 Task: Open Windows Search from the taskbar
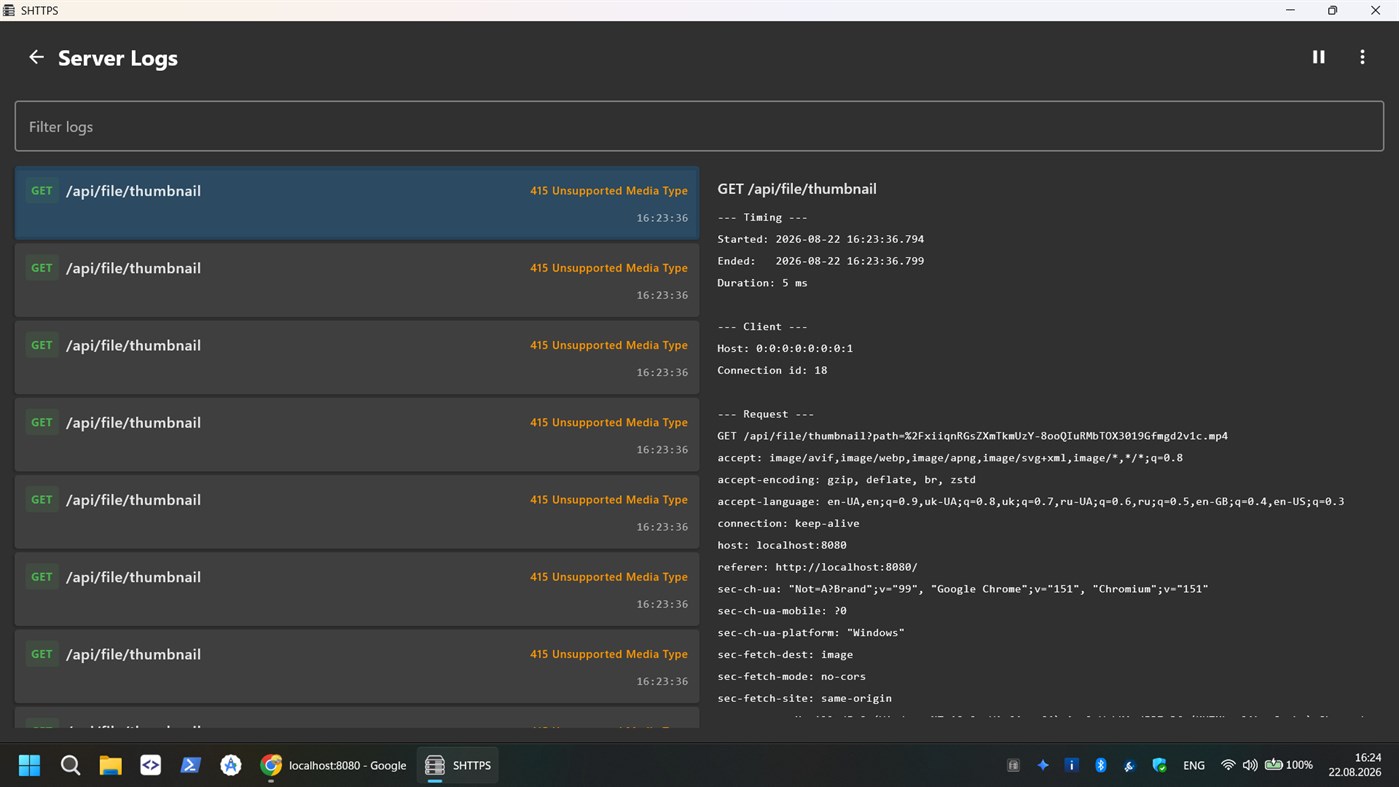coord(70,765)
